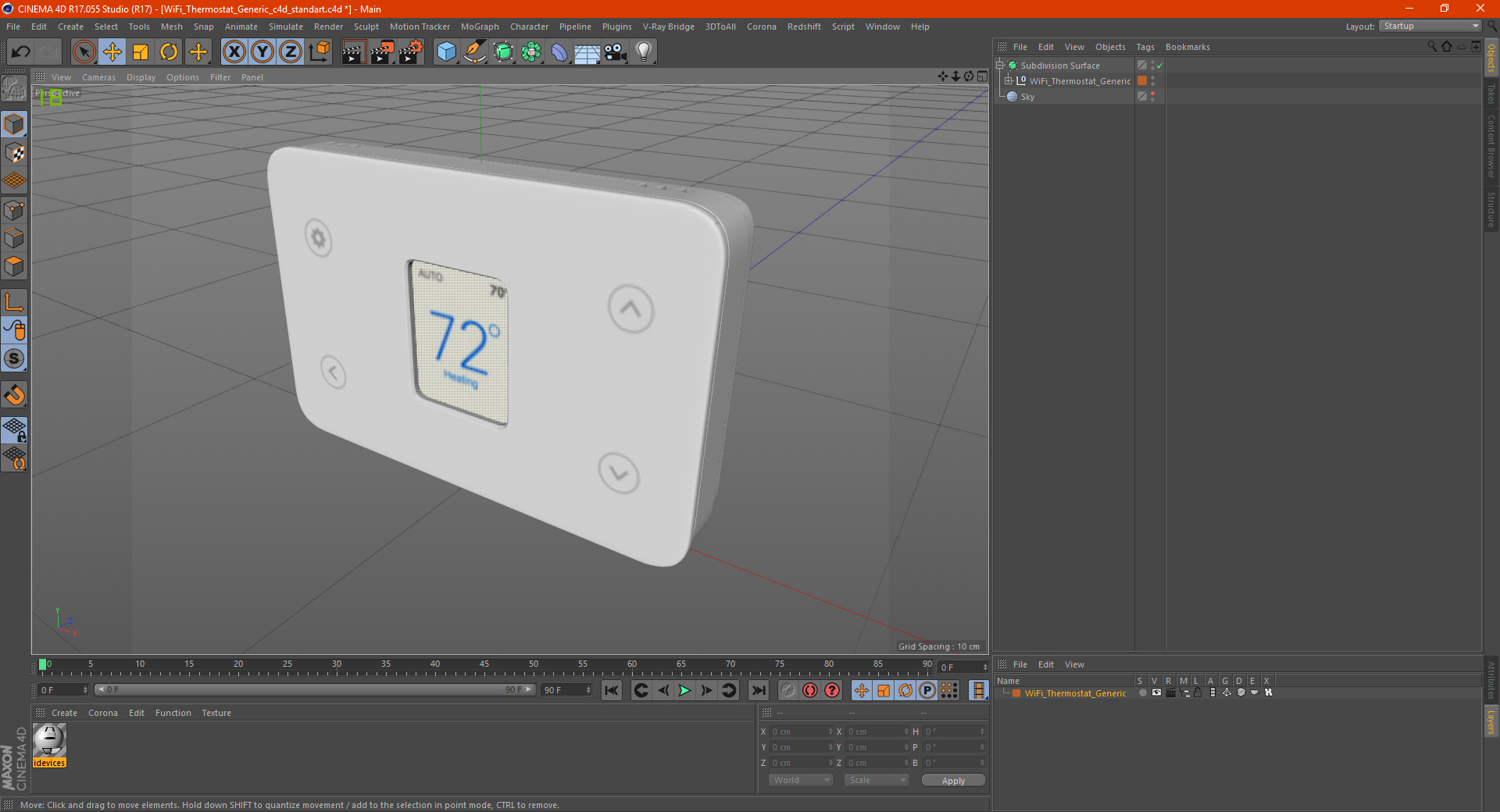
Task: Open the Bend deformer icon
Action: coord(559,52)
